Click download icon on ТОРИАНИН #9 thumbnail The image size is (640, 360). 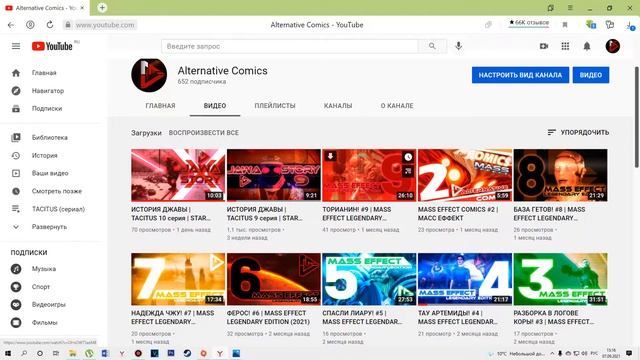[x=331, y=156]
